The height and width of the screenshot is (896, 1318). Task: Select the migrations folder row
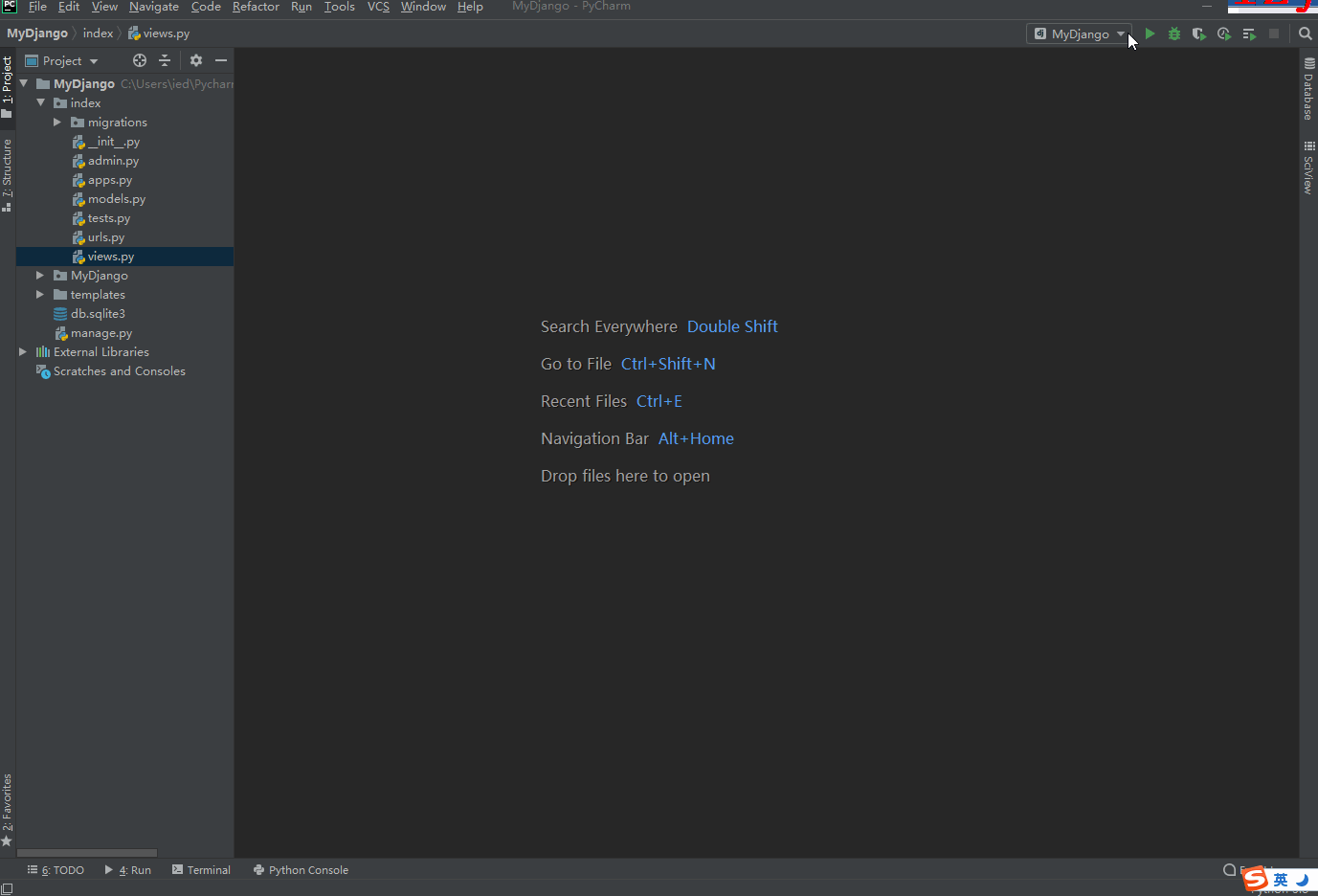[124, 122]
